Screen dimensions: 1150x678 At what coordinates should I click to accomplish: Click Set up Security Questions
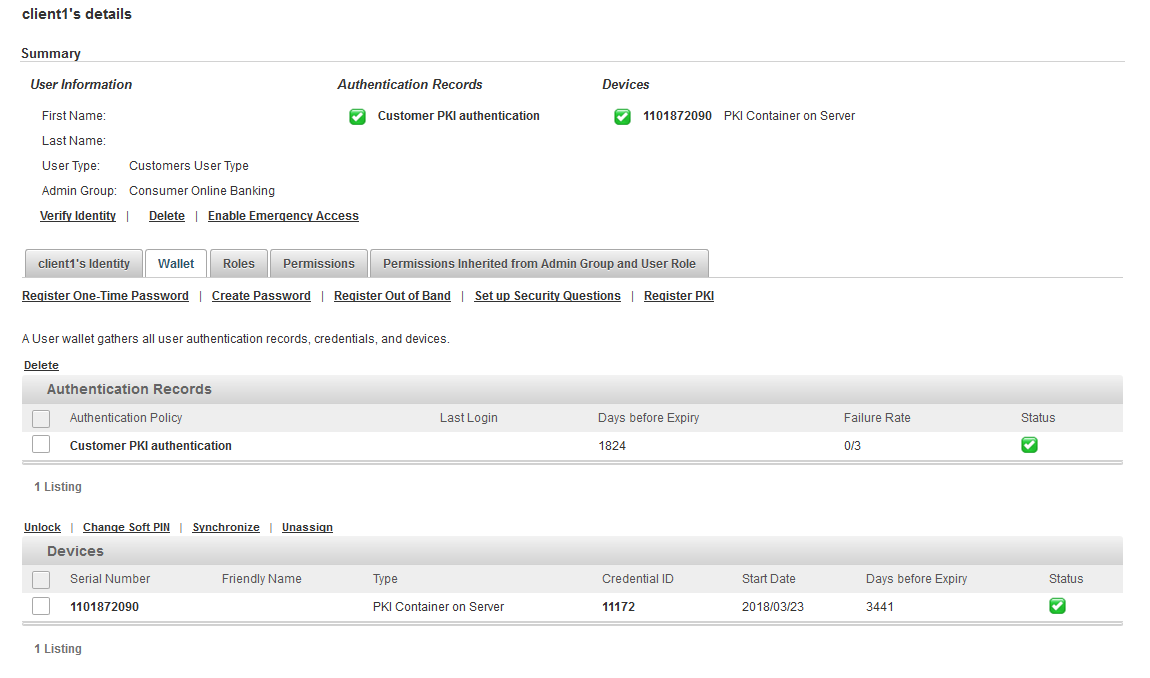tap(547, 295)
